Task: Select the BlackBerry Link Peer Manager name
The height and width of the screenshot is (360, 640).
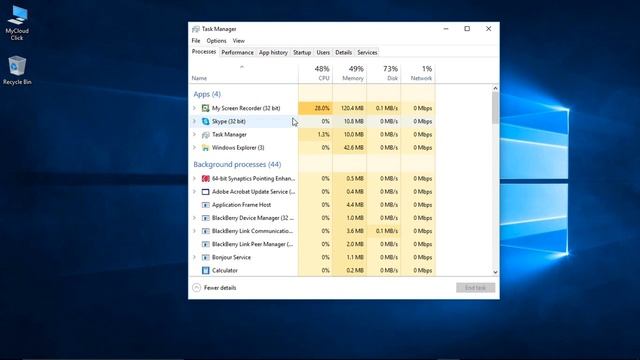Action: [x=252, y=244]
